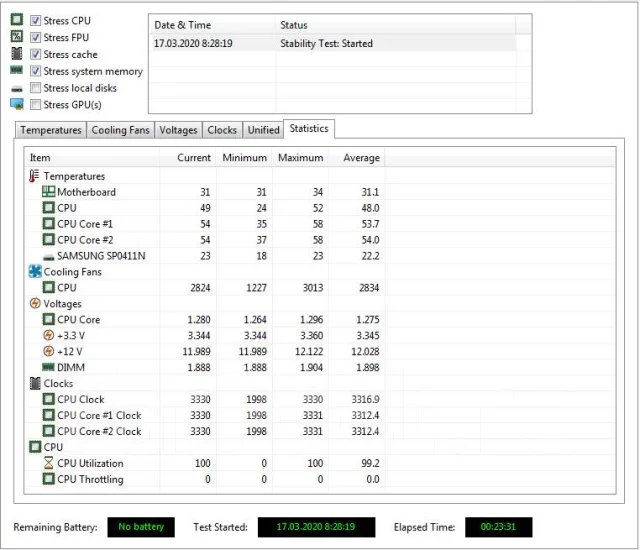This screenshot has width=640, height=550.
Task: Click the Clocks group heading
Action: (x=58, y=384)
